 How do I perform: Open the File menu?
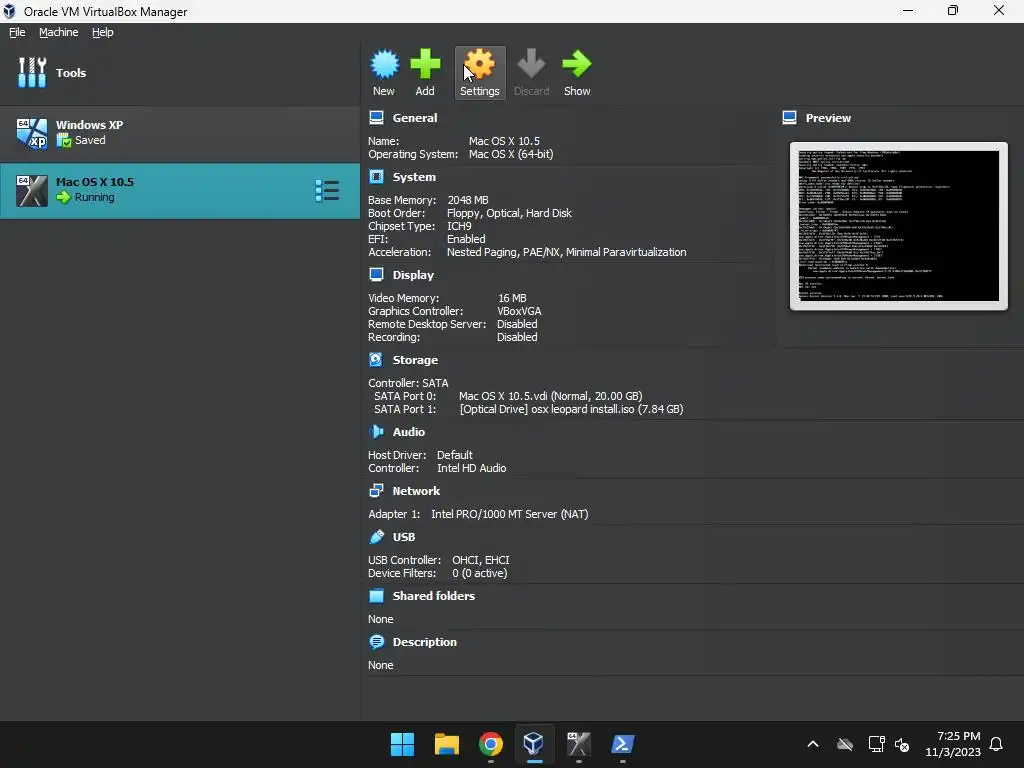point(17,32)
